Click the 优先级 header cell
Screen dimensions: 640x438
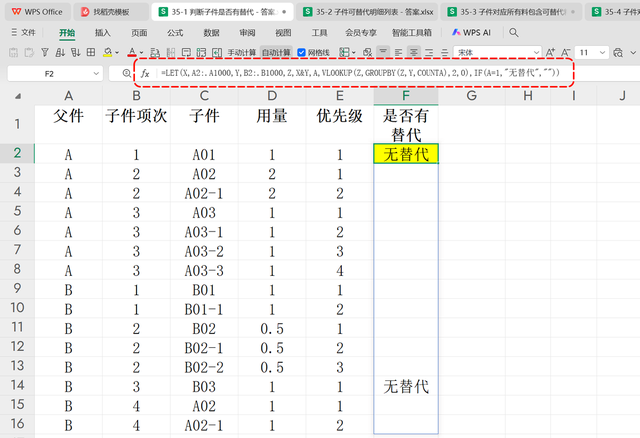coord(340,124)
